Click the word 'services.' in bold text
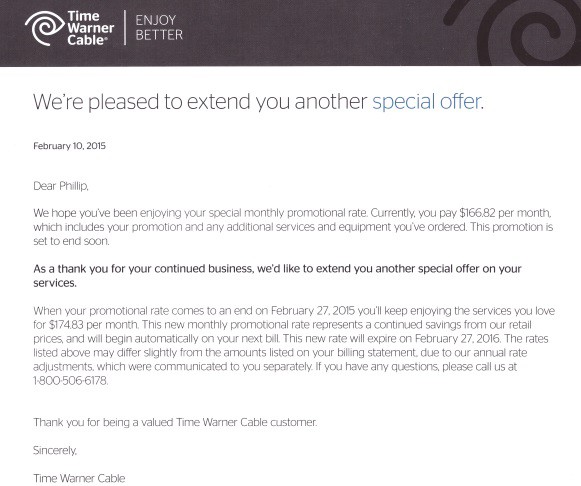This screenshot has height=486, width=581. click(55, 283)
